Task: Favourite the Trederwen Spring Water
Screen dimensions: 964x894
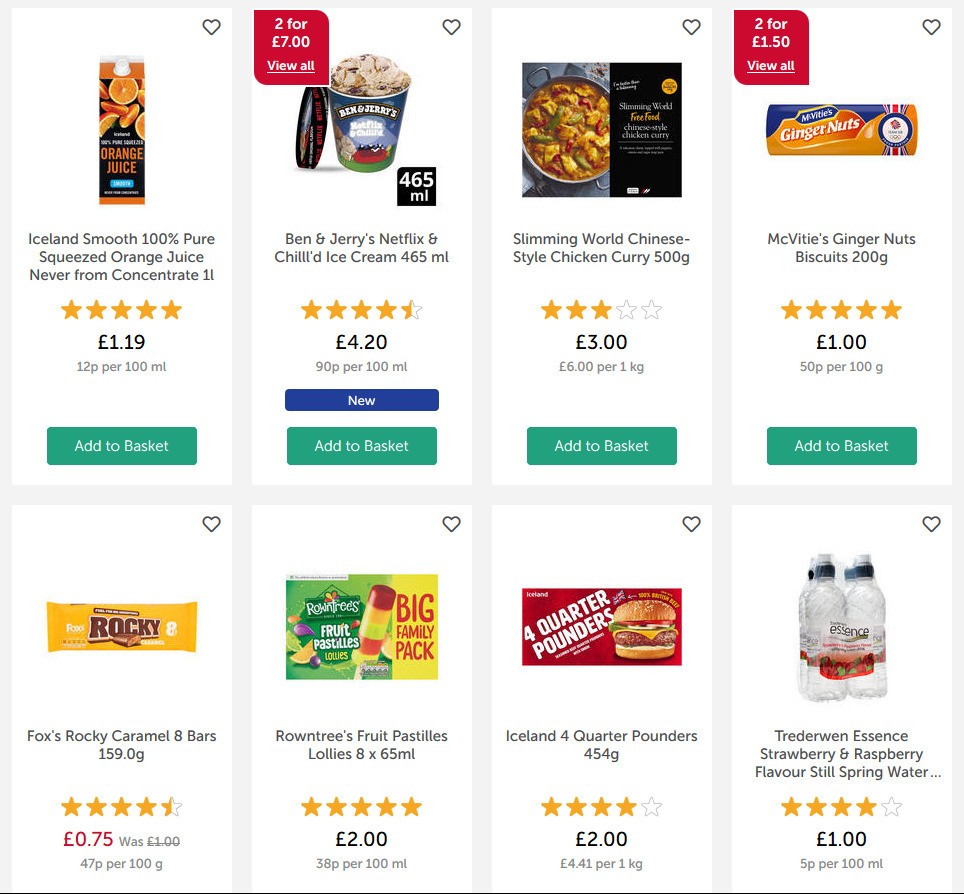Action: point(931,524)
